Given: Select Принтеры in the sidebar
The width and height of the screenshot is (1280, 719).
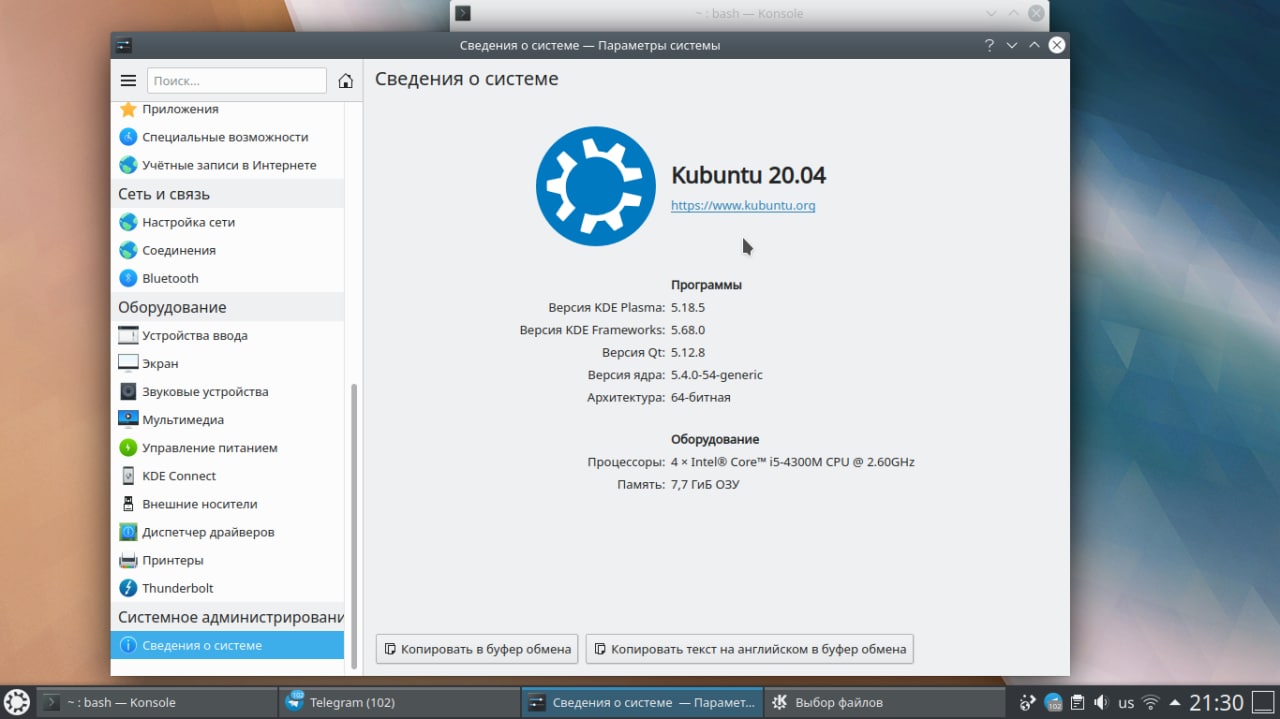Looking at the screenshot, I should pyautogui.click(x=227, y=559).
